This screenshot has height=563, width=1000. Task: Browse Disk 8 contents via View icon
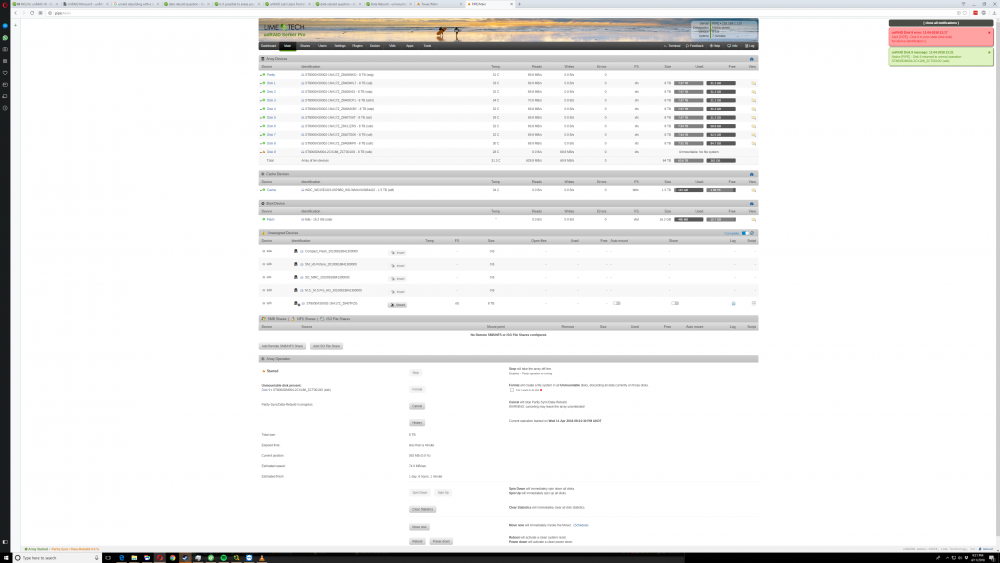(x=753, y=143)
